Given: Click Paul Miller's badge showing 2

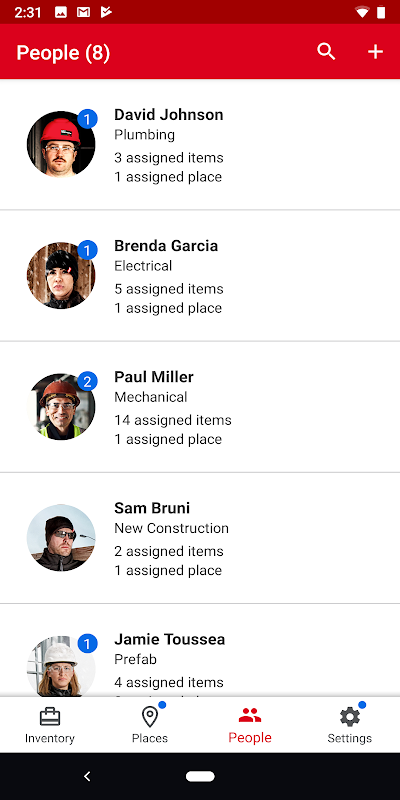Looking at the screenshot, I should click(87, 382).
